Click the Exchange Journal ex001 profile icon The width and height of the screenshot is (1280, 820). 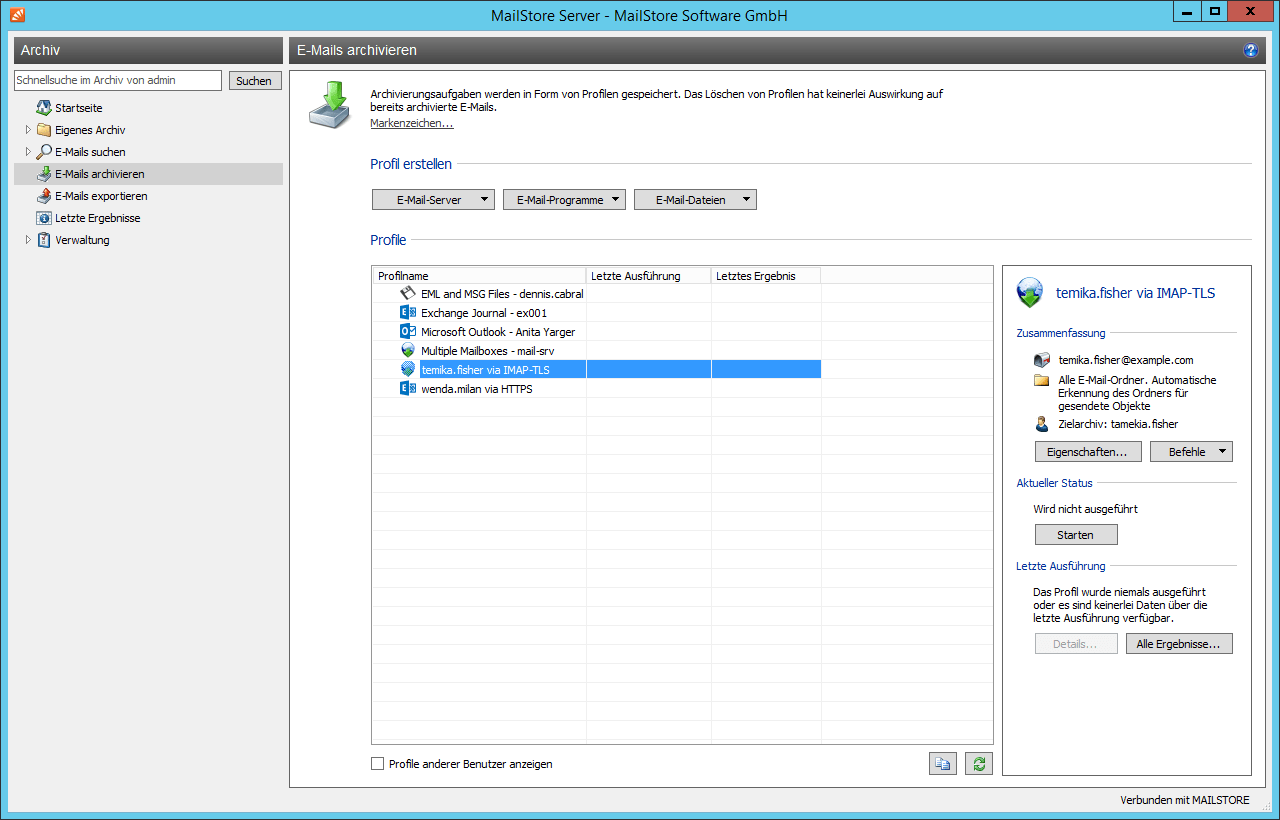pos(407,313)
